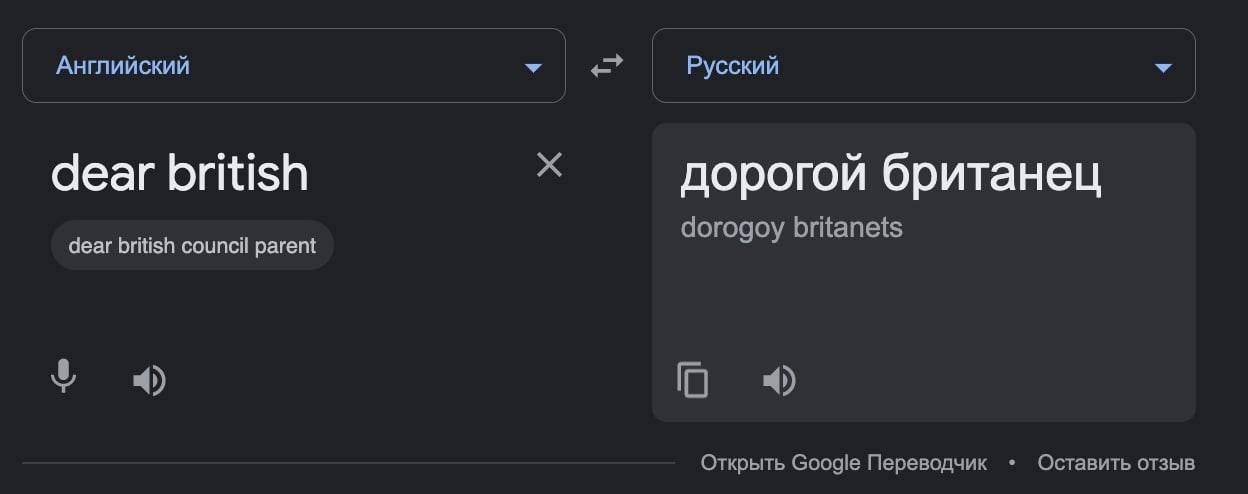Open the Английский source language selector
Image resolution: width=1248 pixels, height=494 pixels.
tap(294, 66)
